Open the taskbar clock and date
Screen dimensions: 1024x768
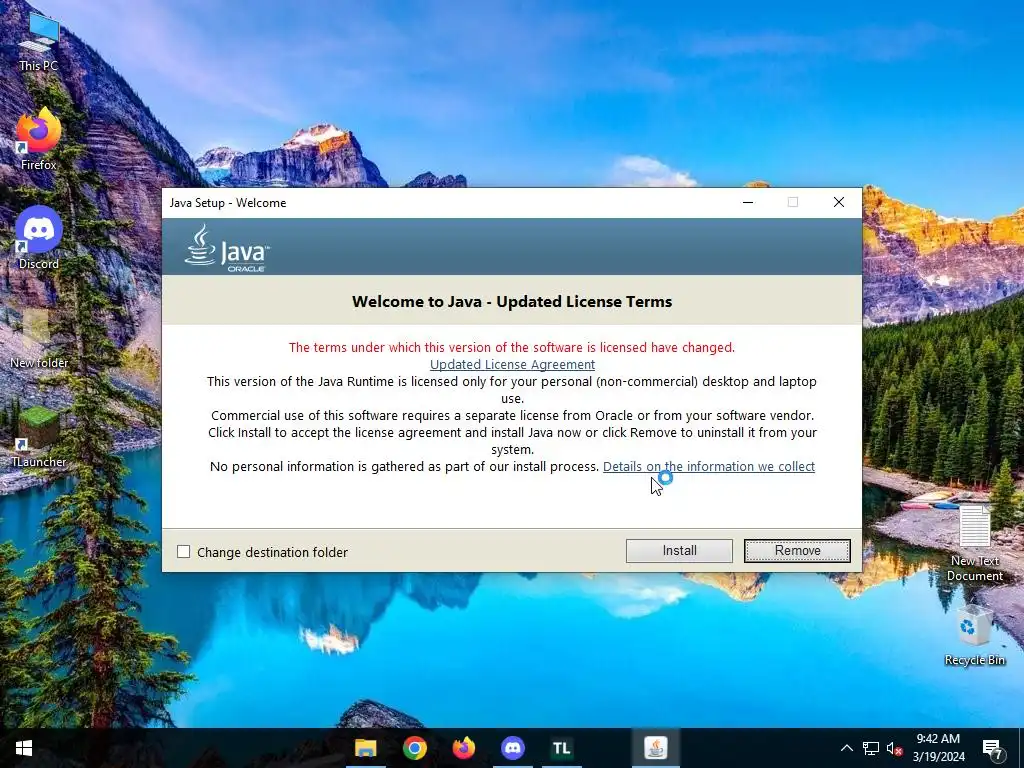(938, 748)
